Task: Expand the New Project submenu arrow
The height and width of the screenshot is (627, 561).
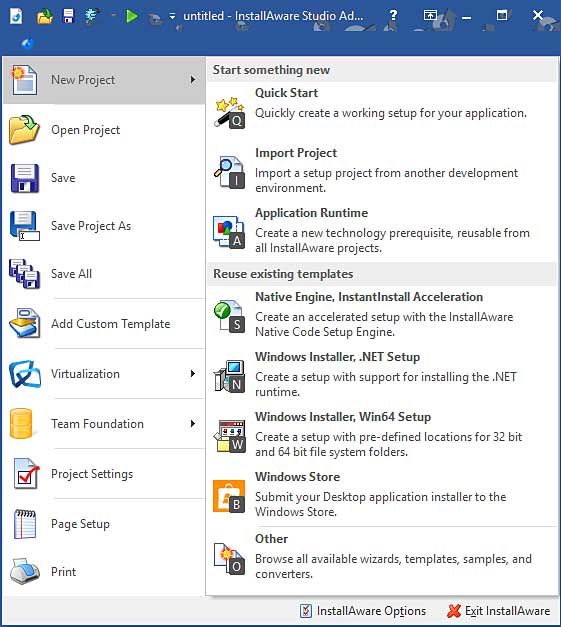Action: (x=193, y=80)
